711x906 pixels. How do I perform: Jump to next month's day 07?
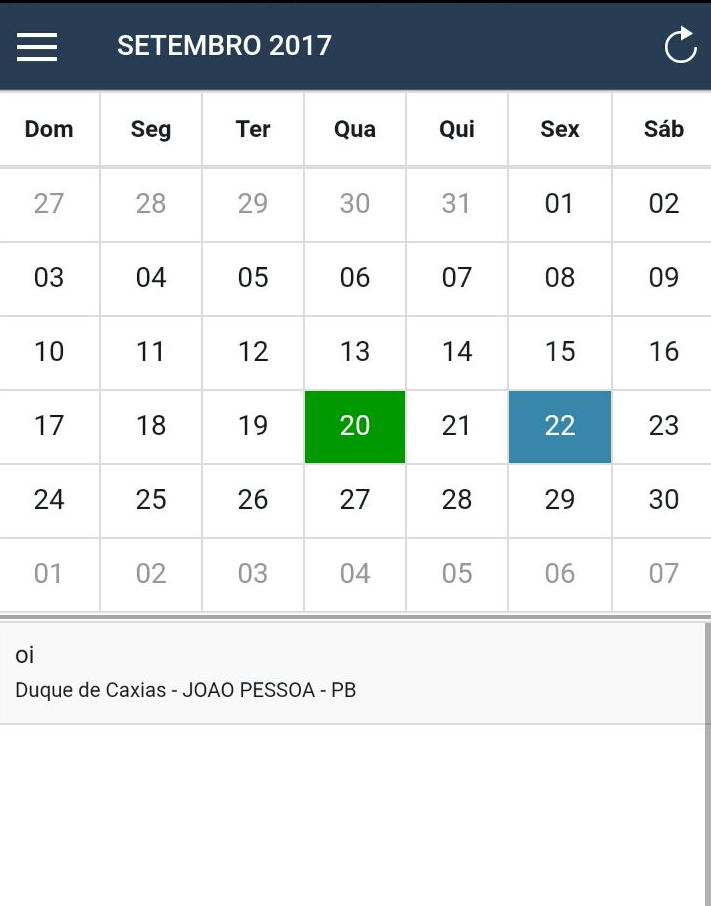click(663, 574)
